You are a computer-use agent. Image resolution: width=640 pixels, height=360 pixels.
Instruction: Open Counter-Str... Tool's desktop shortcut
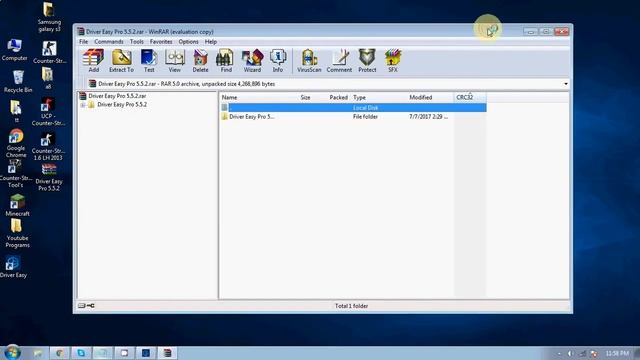point(16,176)
